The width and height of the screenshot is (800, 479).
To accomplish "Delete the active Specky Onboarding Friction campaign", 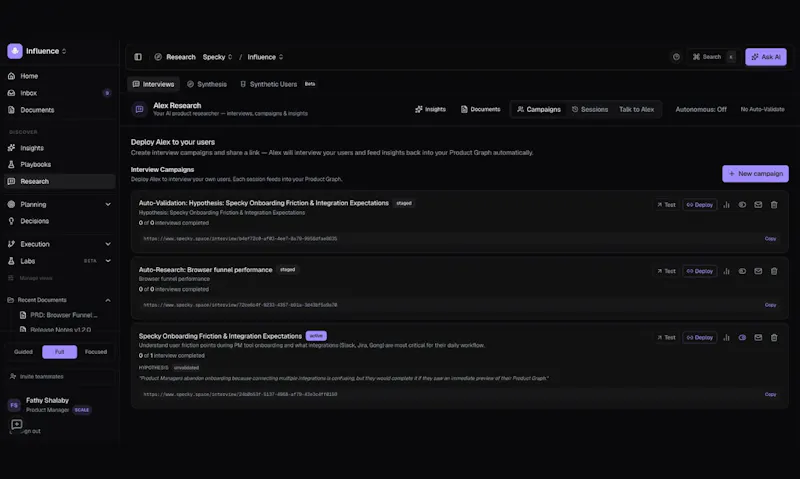I will [774, 337].
